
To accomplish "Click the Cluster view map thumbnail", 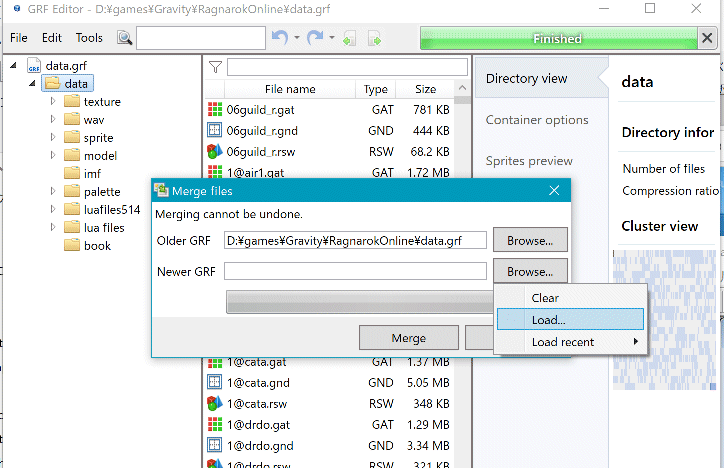I will pos(664,319).
